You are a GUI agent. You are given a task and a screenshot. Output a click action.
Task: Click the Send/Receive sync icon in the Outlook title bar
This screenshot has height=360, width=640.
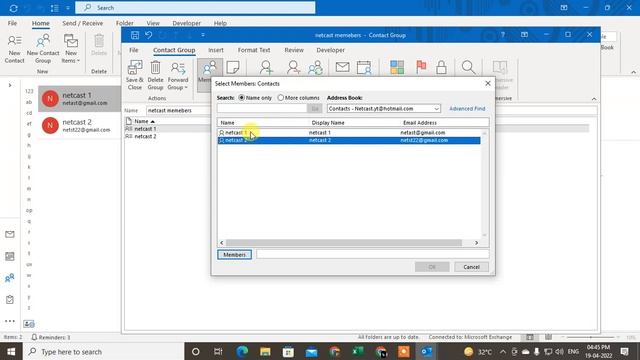pos(13,8)
